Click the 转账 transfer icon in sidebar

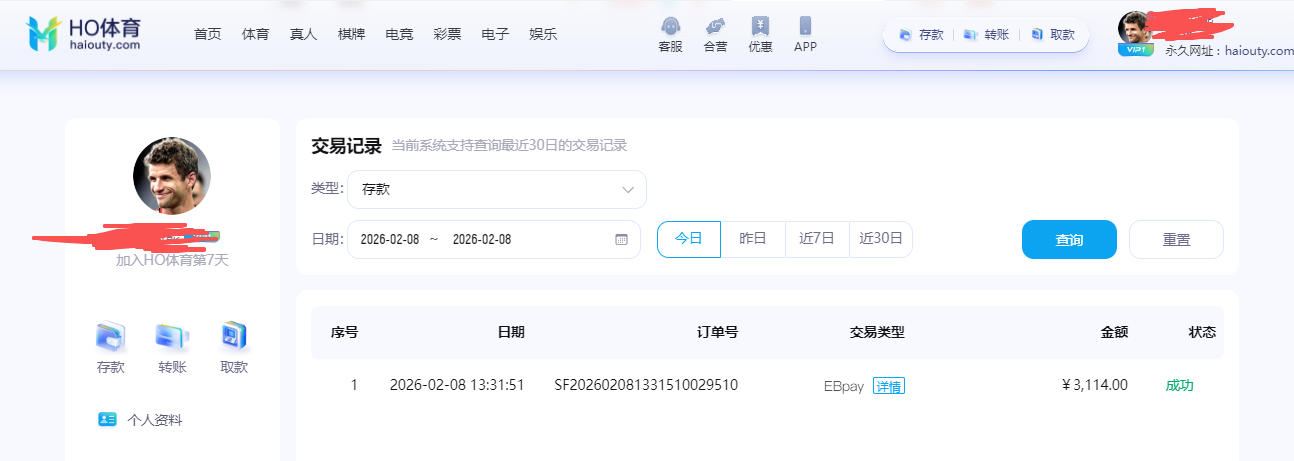coord(172,337)
